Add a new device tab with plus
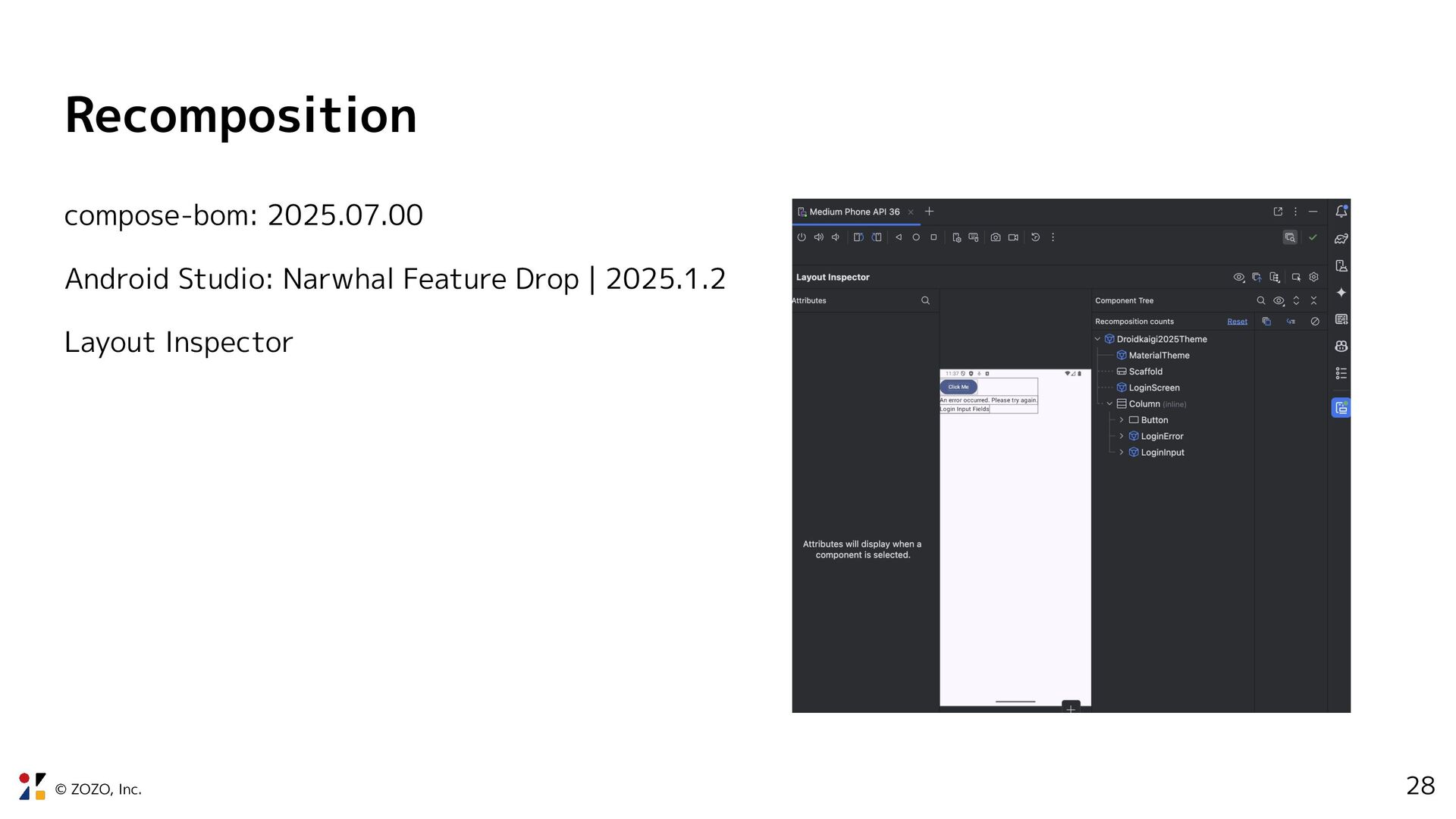The image size is (1456, 819). pos(929,212)
